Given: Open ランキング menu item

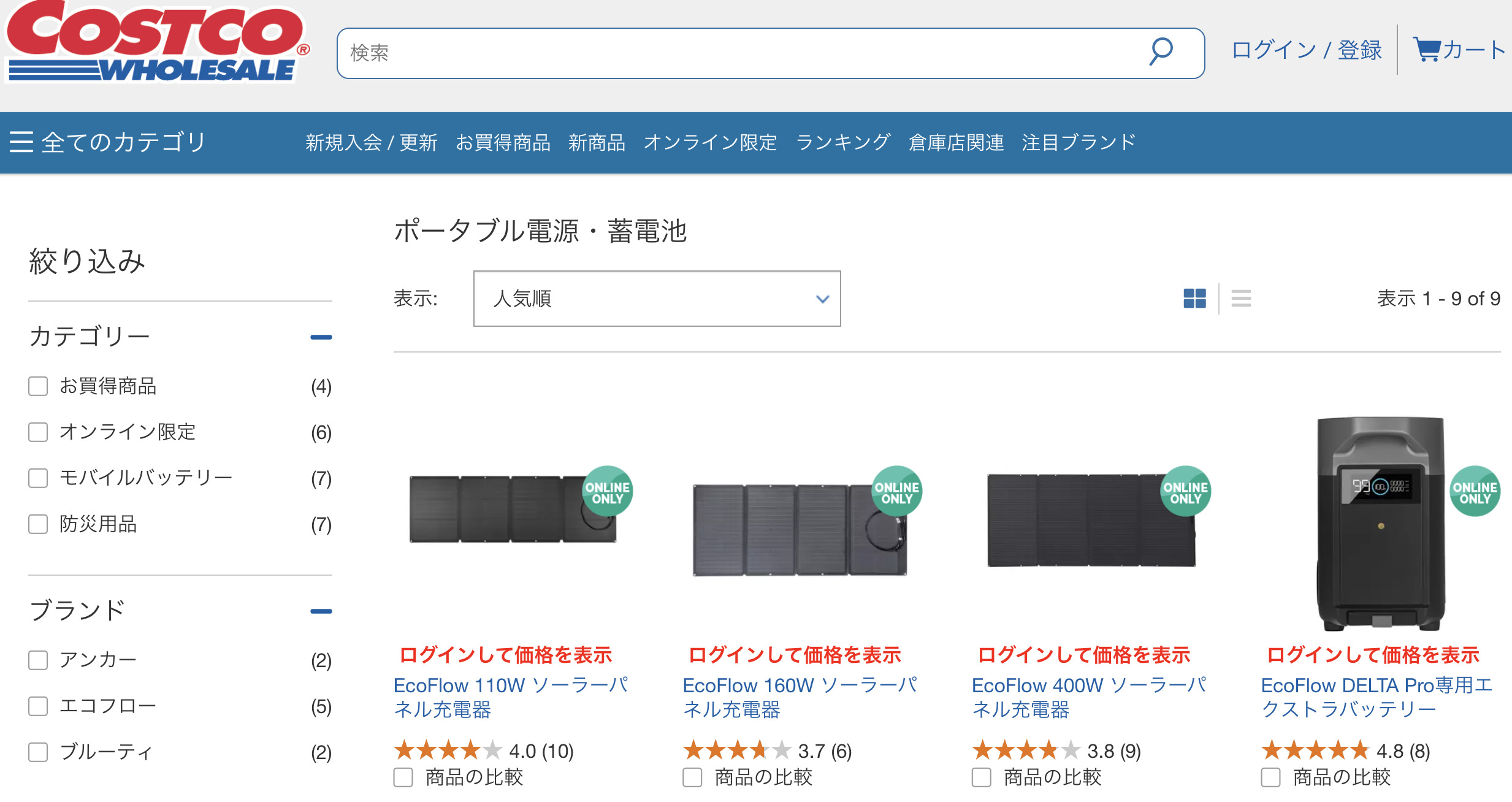Looking at the screenshot, I should coord(843,142).
